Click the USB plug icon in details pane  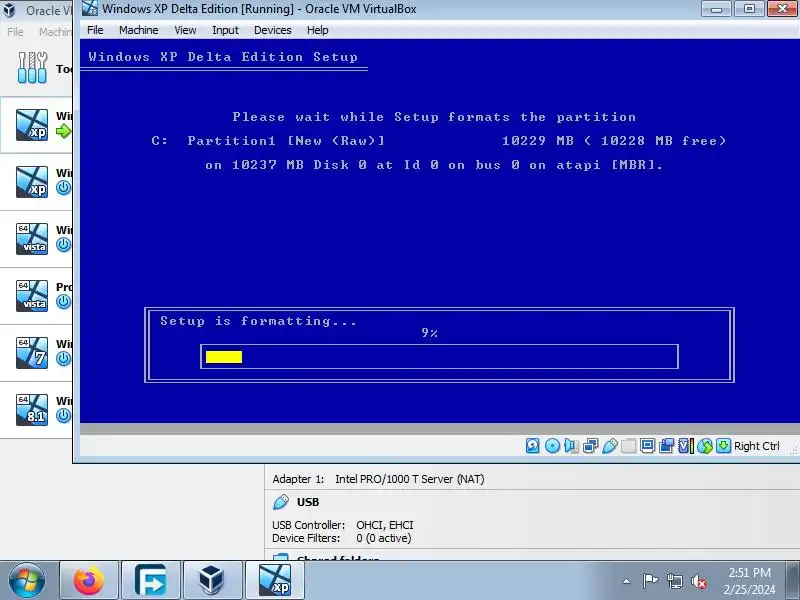[281, 502]
